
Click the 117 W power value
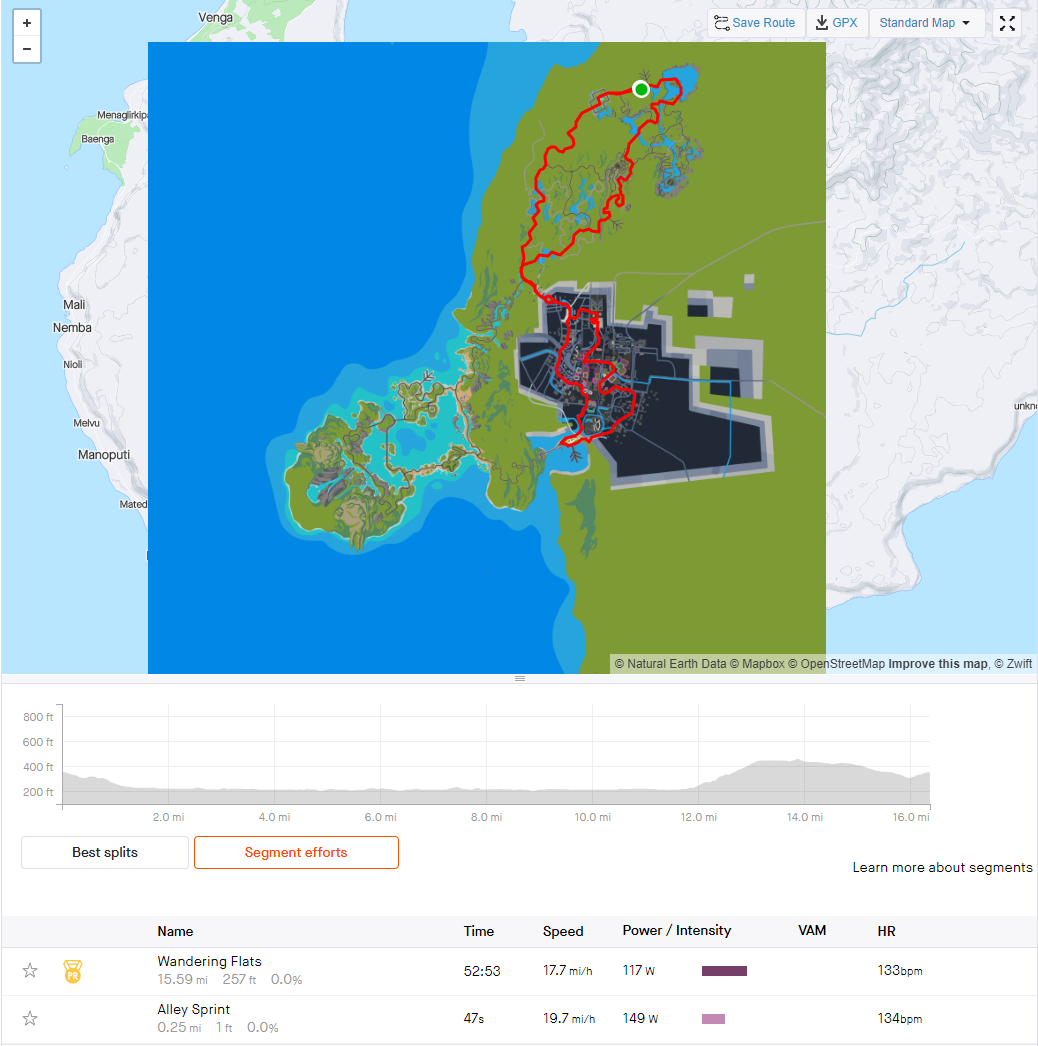[638, 971]
